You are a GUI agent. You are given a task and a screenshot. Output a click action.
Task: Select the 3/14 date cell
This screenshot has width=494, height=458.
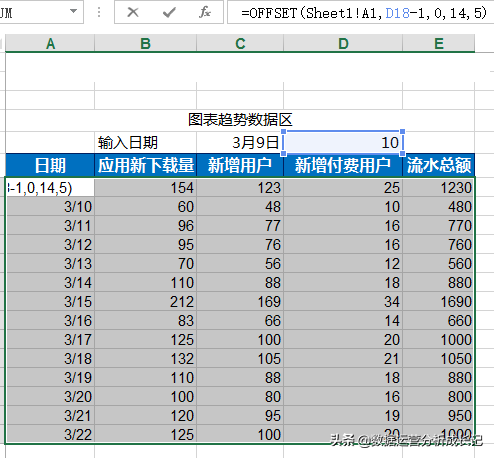pyautogui.click(x=50, y=283)
